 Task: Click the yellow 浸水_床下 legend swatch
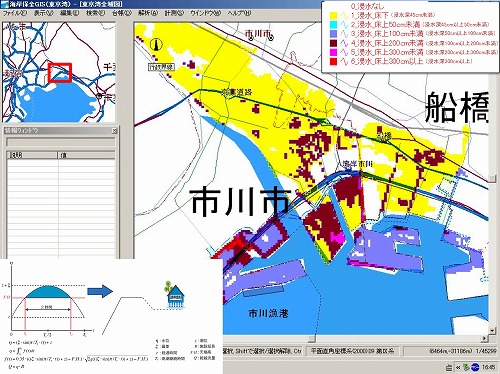334,16
